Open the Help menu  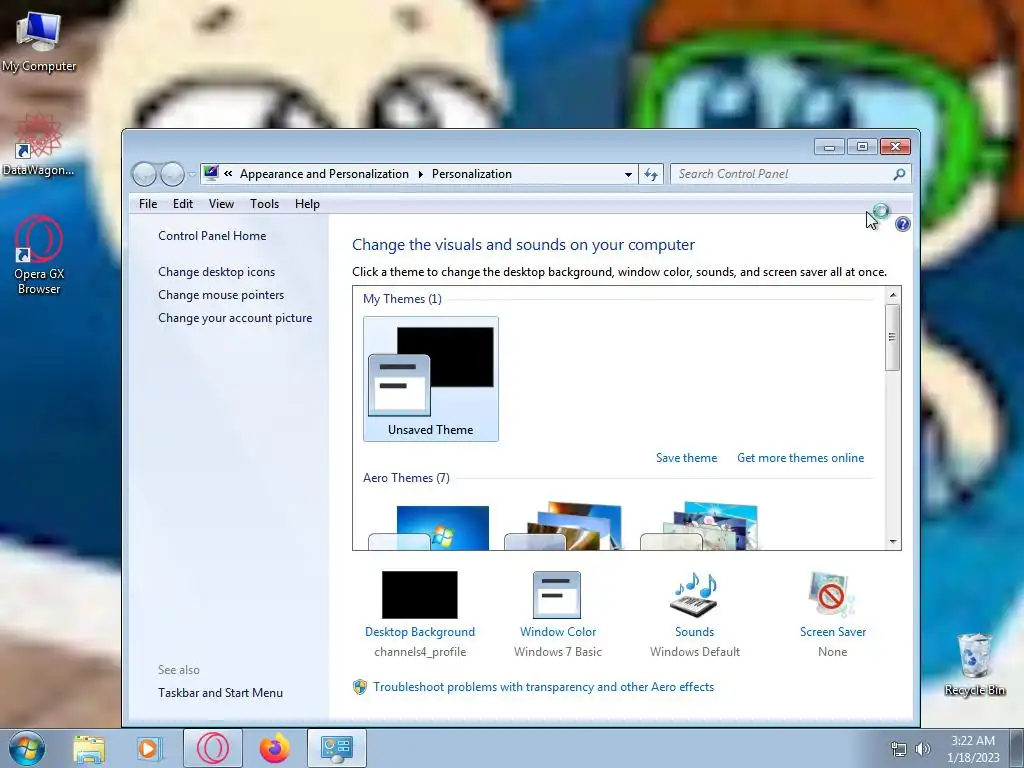307,204
